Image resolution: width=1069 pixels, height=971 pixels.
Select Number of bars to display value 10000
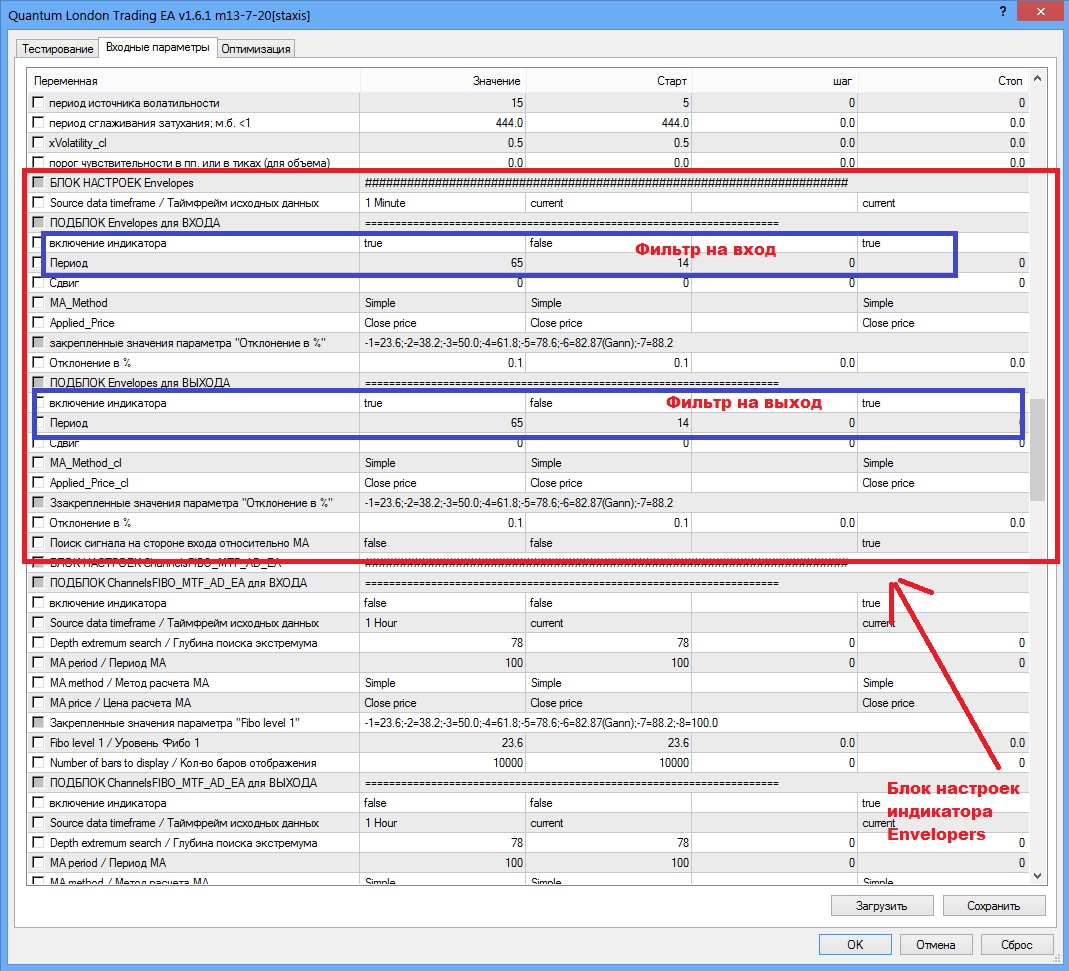point(442,762)
